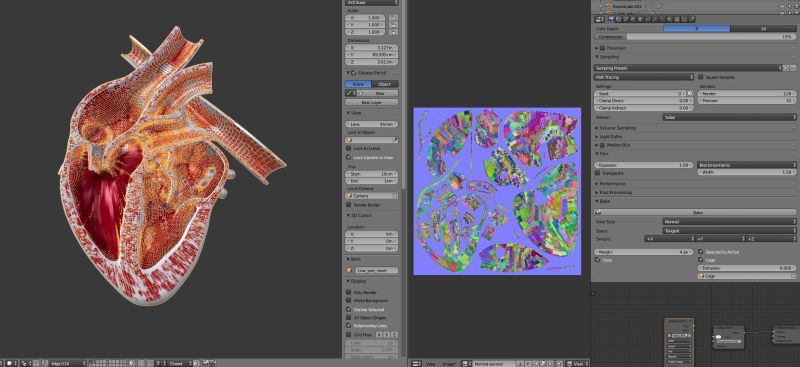Open the Modifiers properties tab icon
The height and width of the screenshot is (367, 800).
click(654, 19)
